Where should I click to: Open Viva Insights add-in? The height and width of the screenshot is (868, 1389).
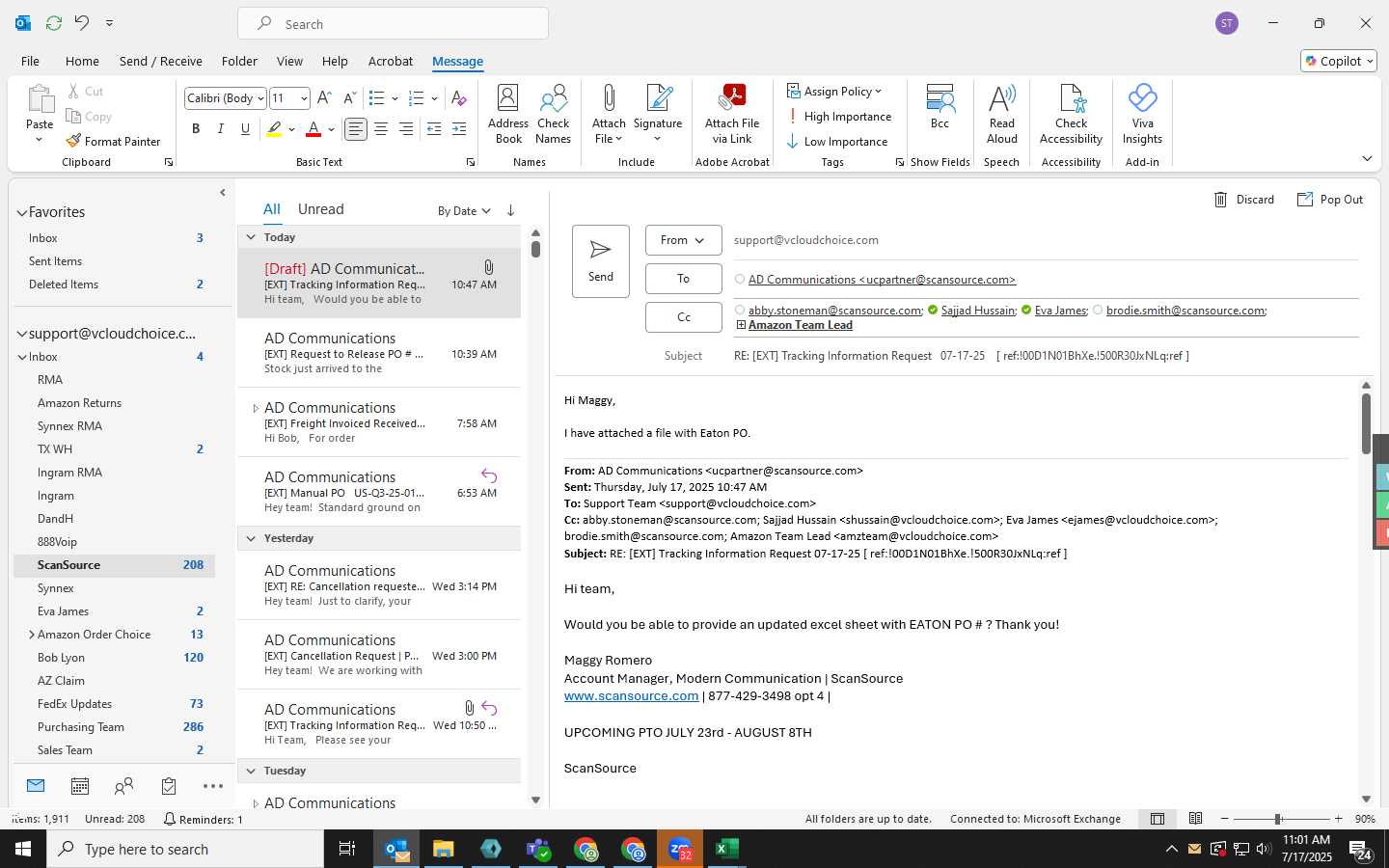[x=1142, y=114]
